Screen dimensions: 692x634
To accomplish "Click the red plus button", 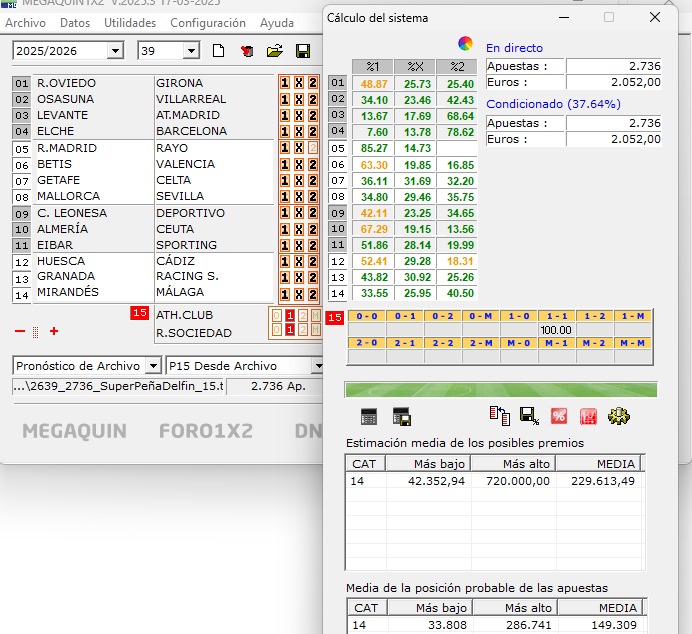I will coord(54,332).
